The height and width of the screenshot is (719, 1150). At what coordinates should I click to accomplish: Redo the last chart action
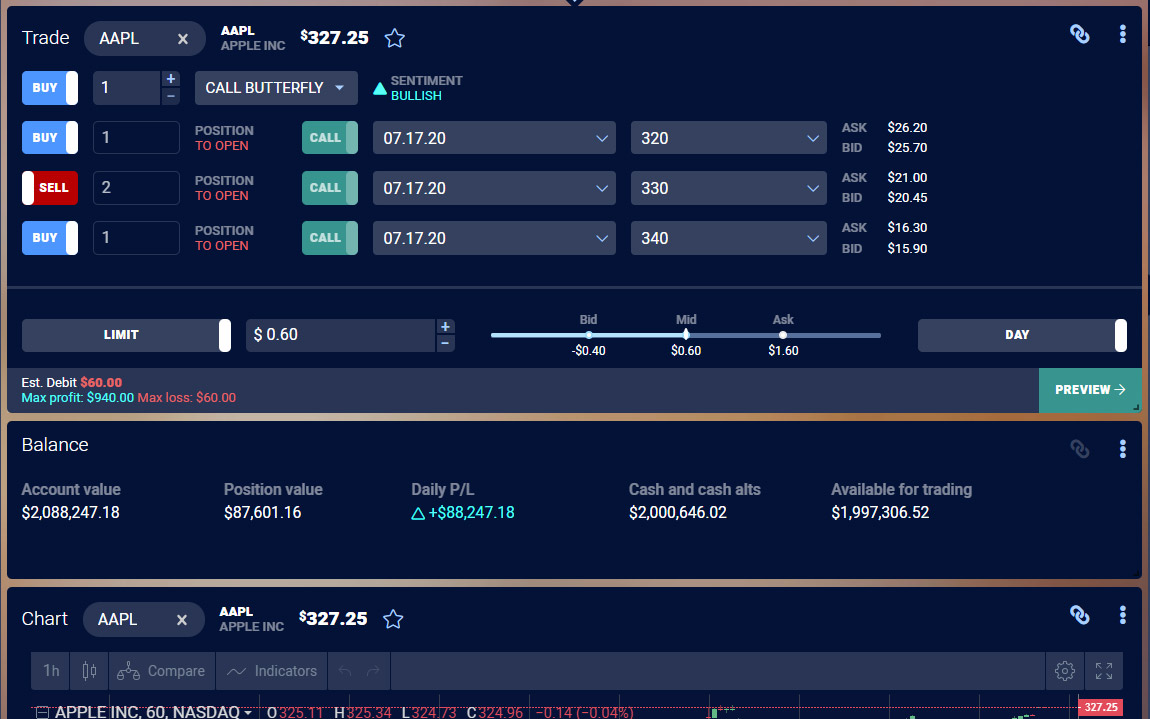coord(373,671)
